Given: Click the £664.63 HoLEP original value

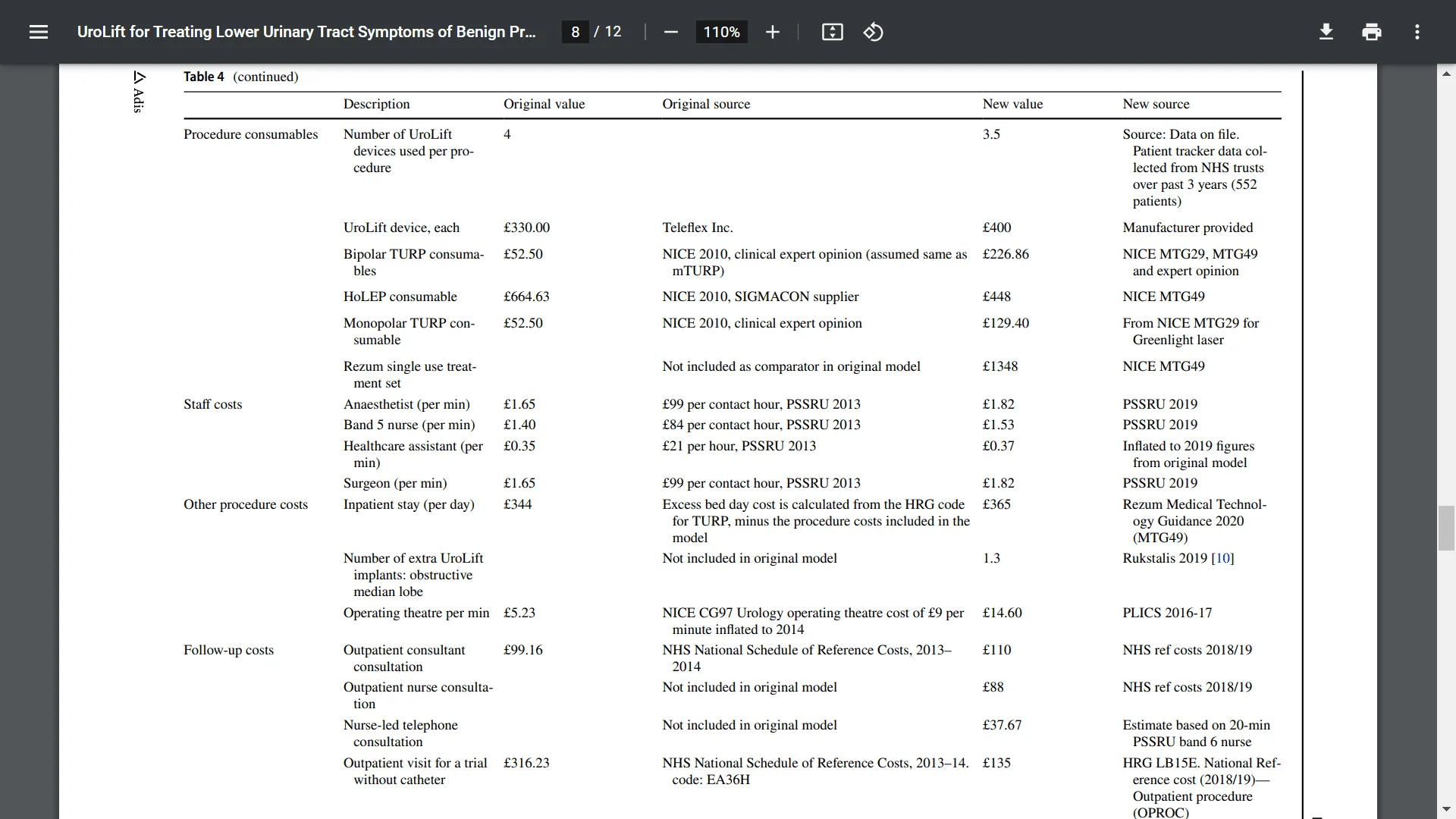Looking at the screenshot, I should 526,297.
